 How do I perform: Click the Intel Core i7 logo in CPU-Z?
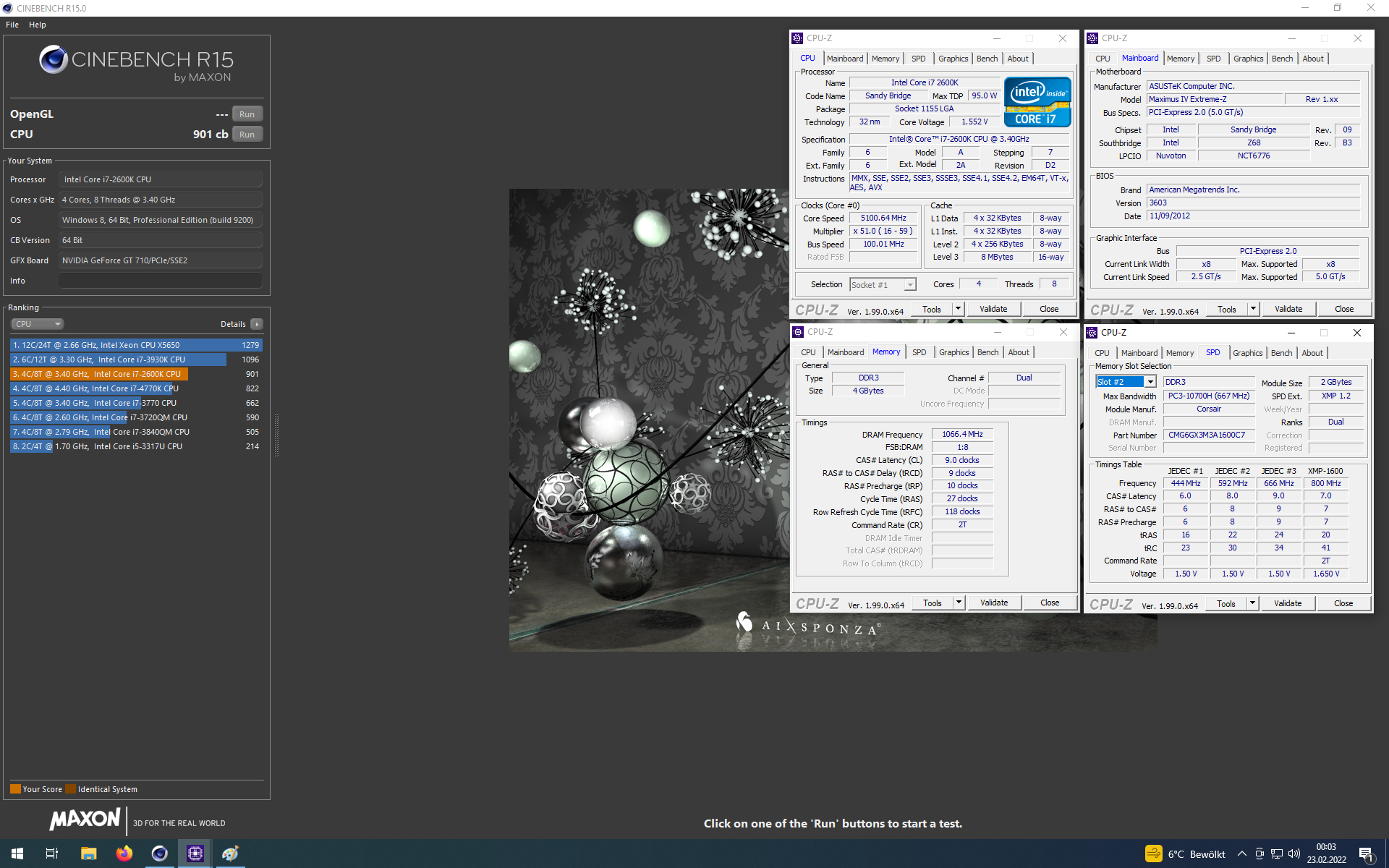pos(1037,102)
